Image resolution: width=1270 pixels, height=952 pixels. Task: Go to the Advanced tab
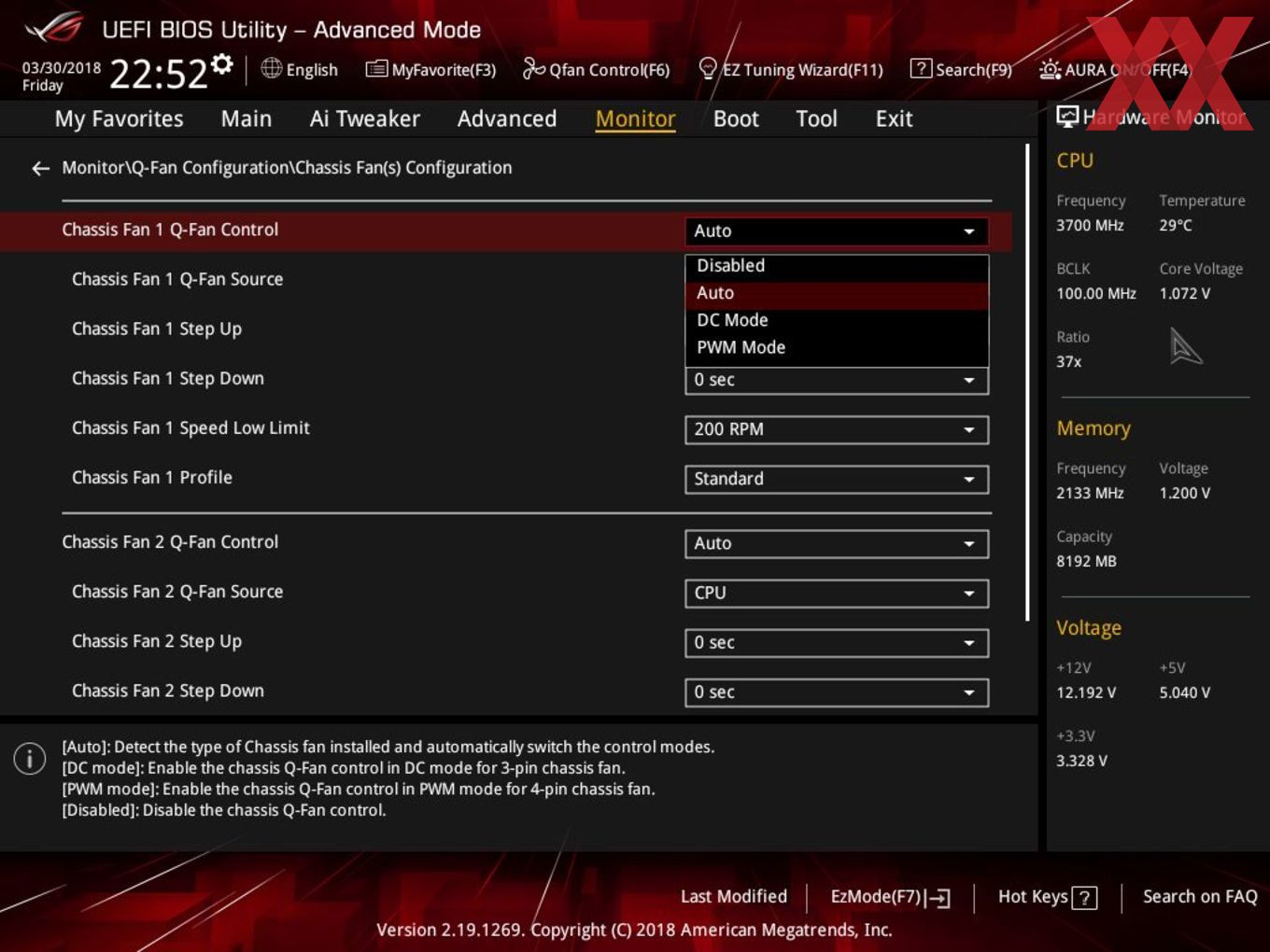507,119
